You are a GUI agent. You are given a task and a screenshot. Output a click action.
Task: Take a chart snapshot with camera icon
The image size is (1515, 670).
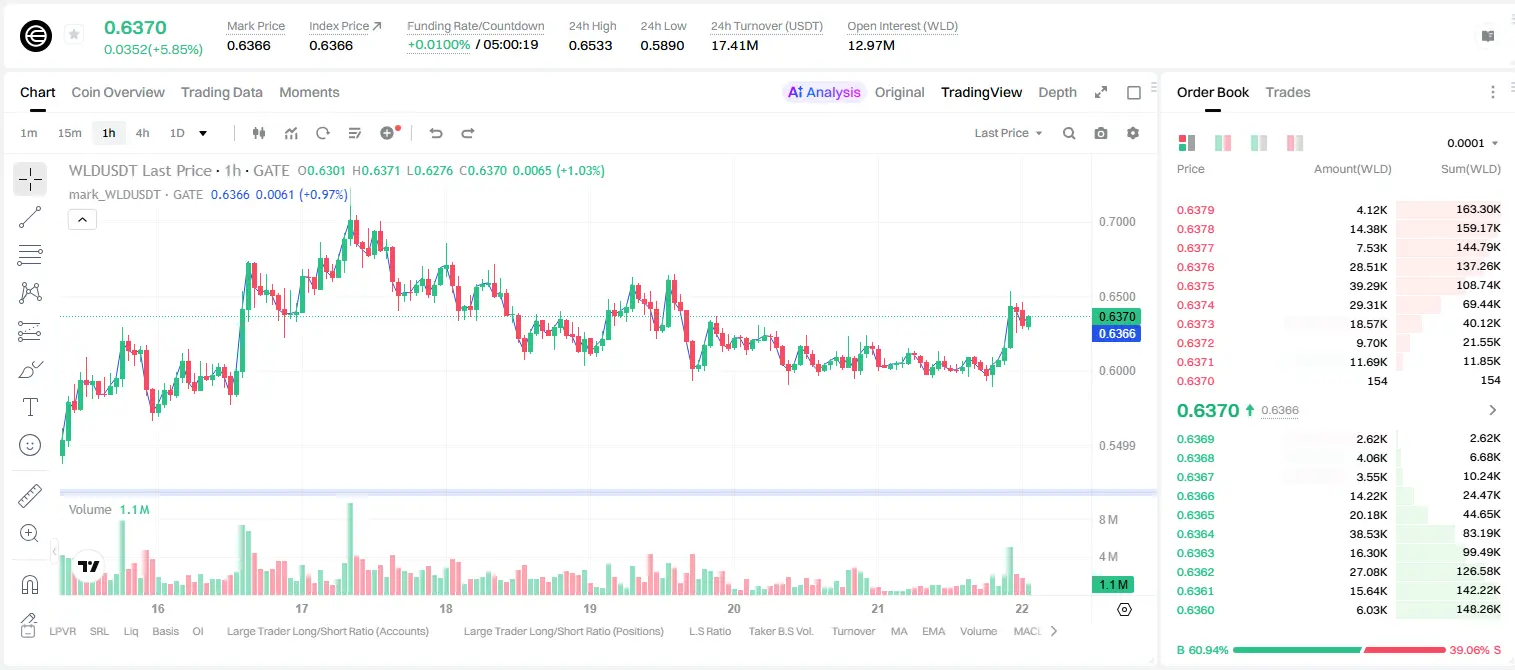pyautogui.click(x=1101, y=133)
